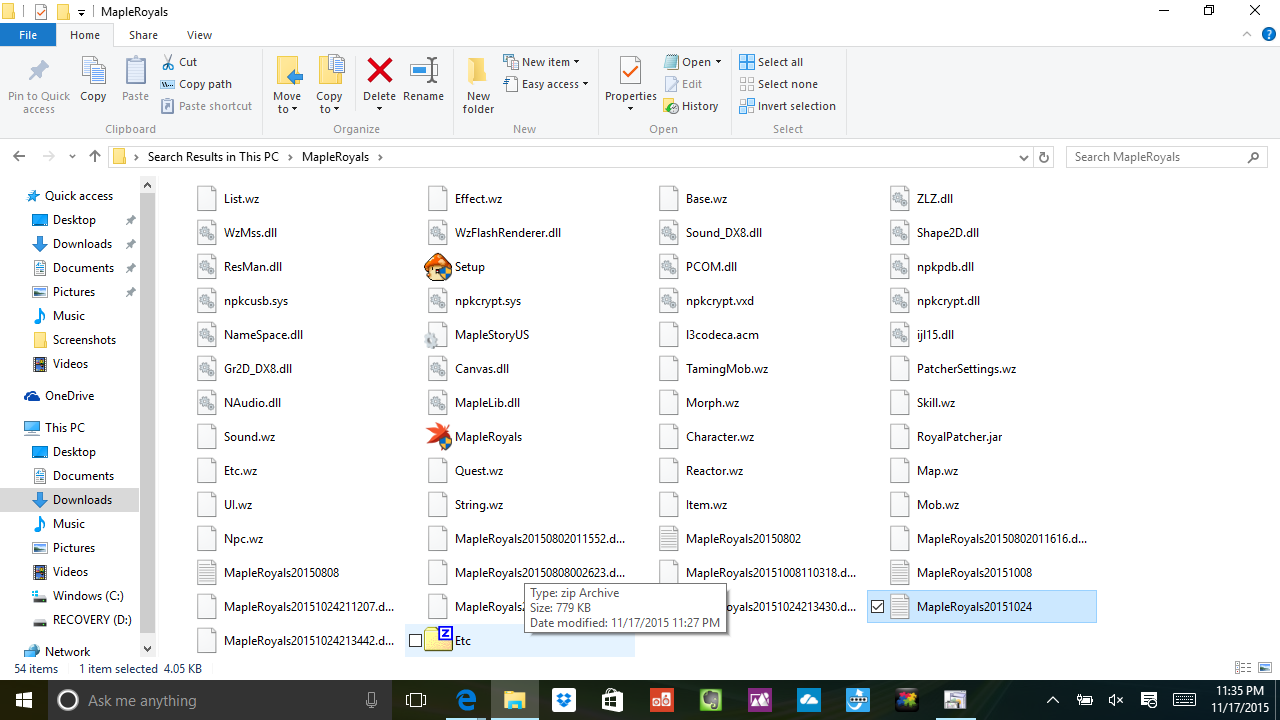This screenshot has width=1280, height=720.
Task: Switch to the View ribbon tab
Action: click(x=199, y=35)
